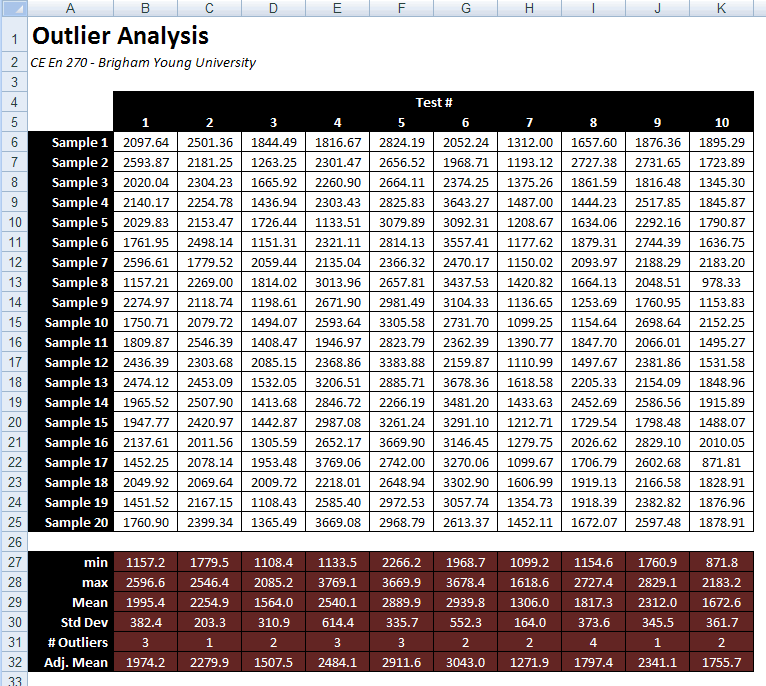Click min value 1157.2

click(146, 562)
